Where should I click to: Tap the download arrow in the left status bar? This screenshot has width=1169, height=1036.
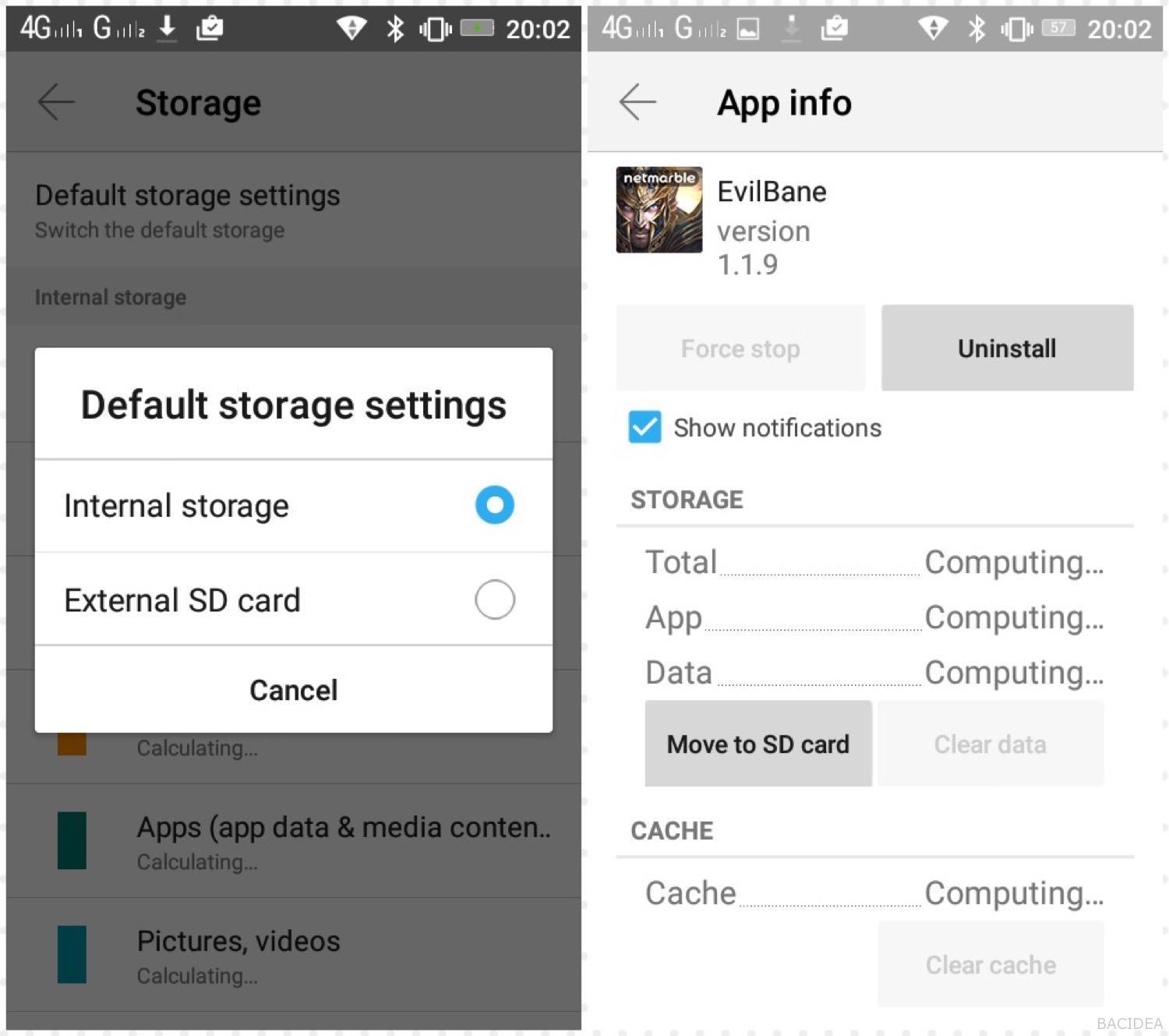pyautogui.click(x=167, y=29)
